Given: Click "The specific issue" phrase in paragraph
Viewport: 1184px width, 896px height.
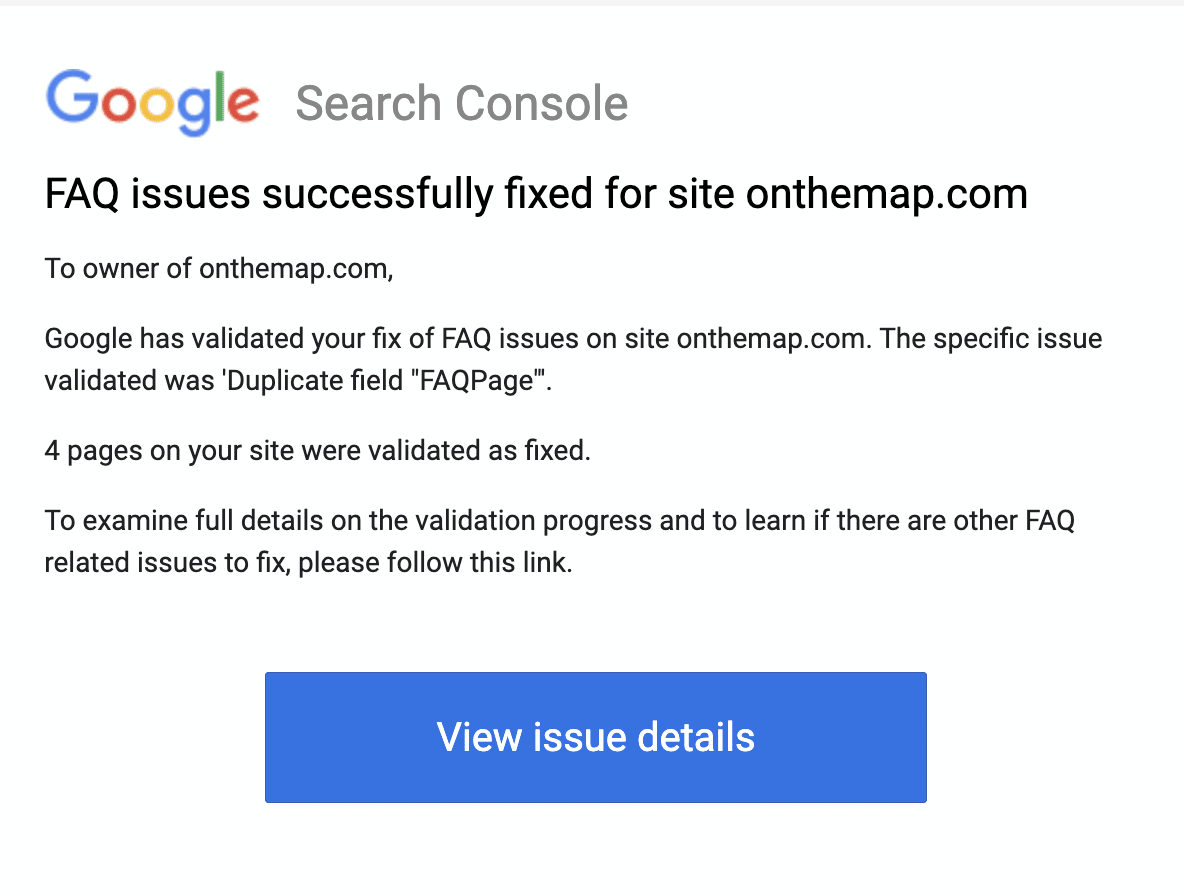Looking at the screenshot, I should tap(991, 338).
